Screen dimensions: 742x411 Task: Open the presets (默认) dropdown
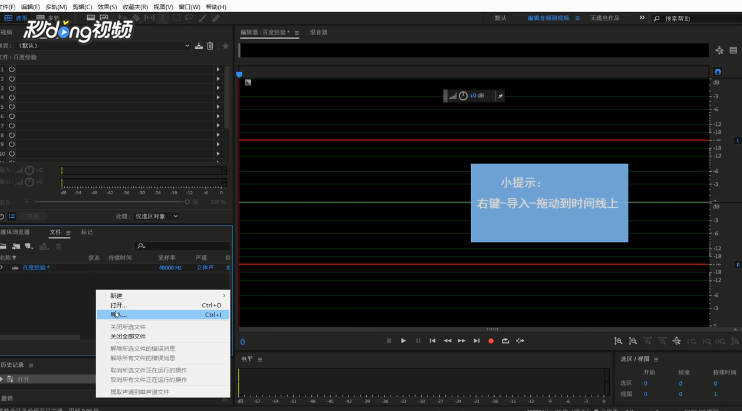coord(102,46)
